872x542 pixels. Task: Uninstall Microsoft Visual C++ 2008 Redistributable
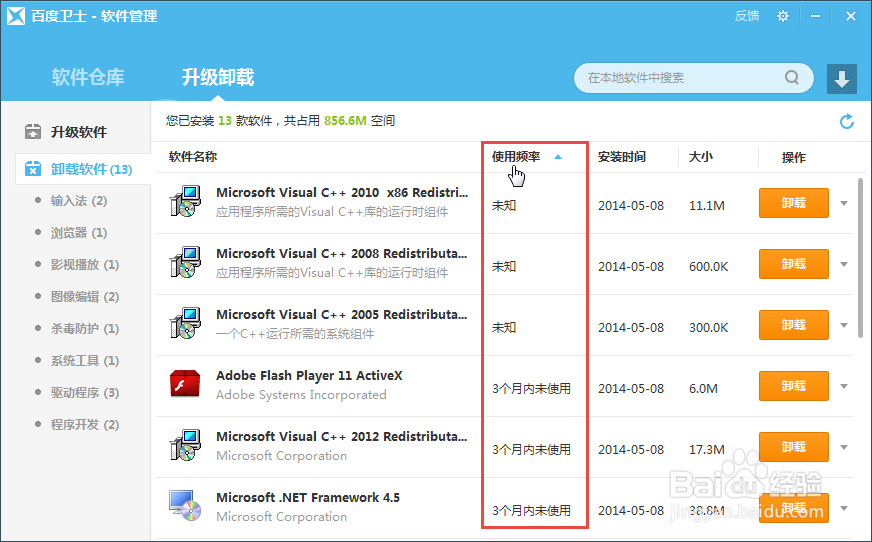794,264
